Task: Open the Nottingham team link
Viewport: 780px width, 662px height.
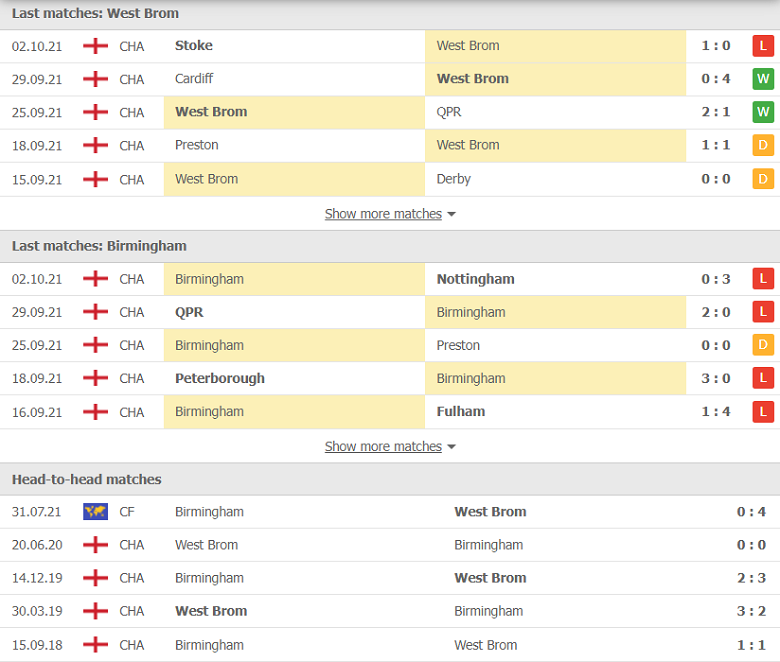Action: point(476,279)
